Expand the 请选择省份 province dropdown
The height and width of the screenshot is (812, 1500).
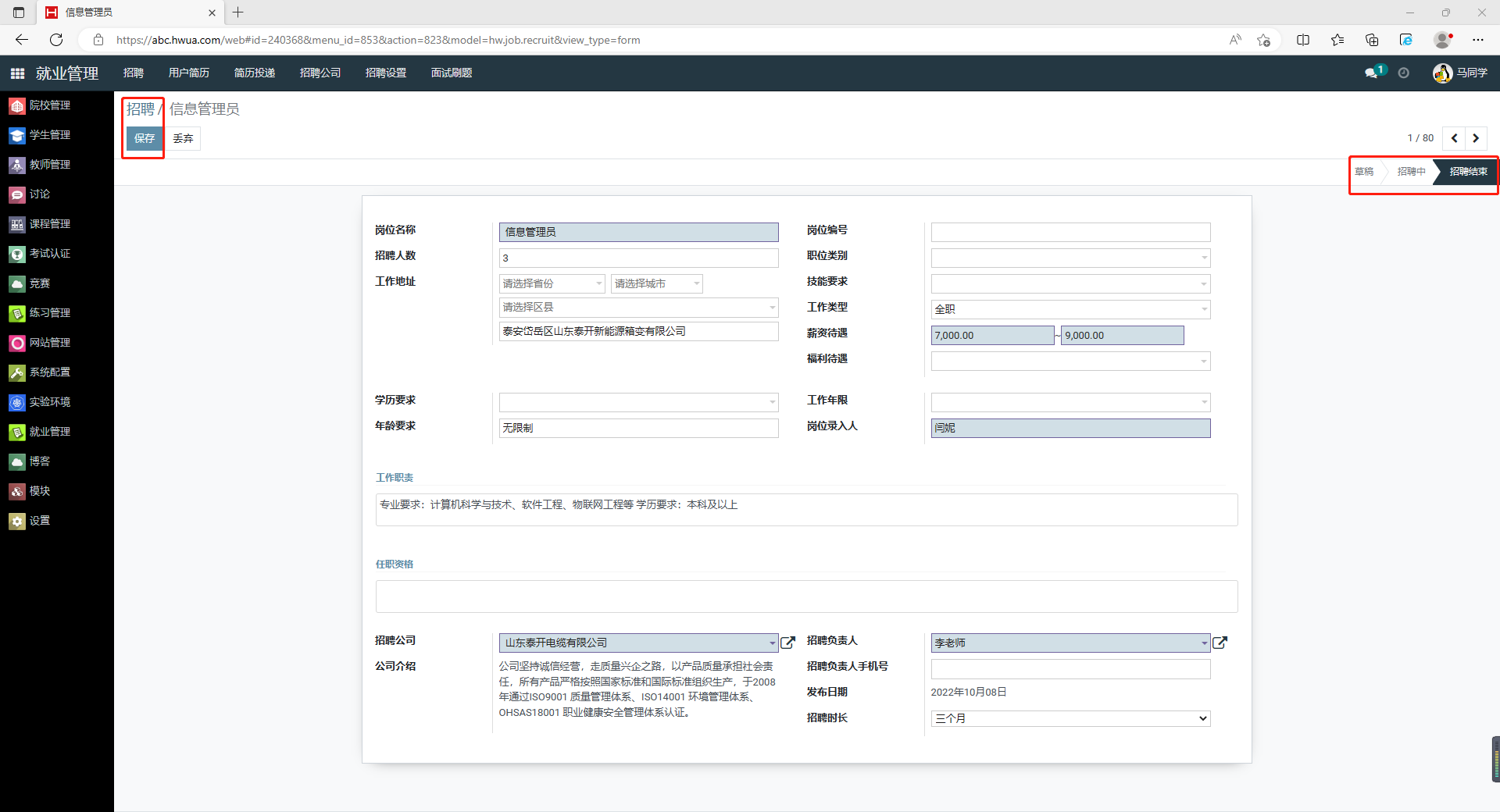pyautogui.click(x=552, y=283)
